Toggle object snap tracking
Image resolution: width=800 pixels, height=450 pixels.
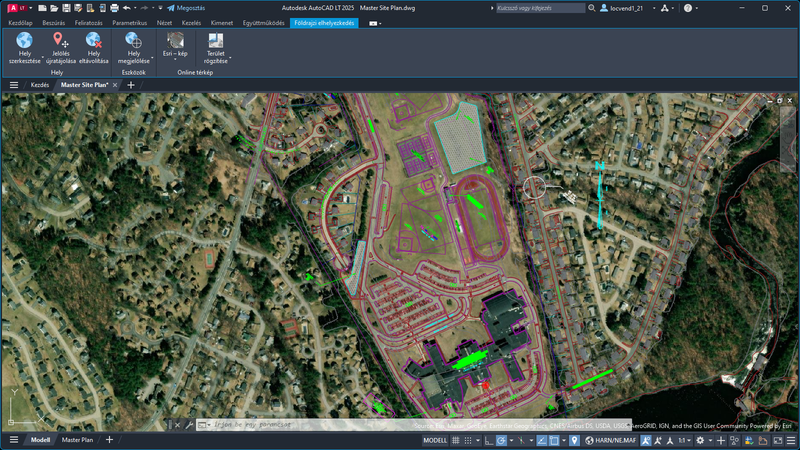(x=541, y=440)
